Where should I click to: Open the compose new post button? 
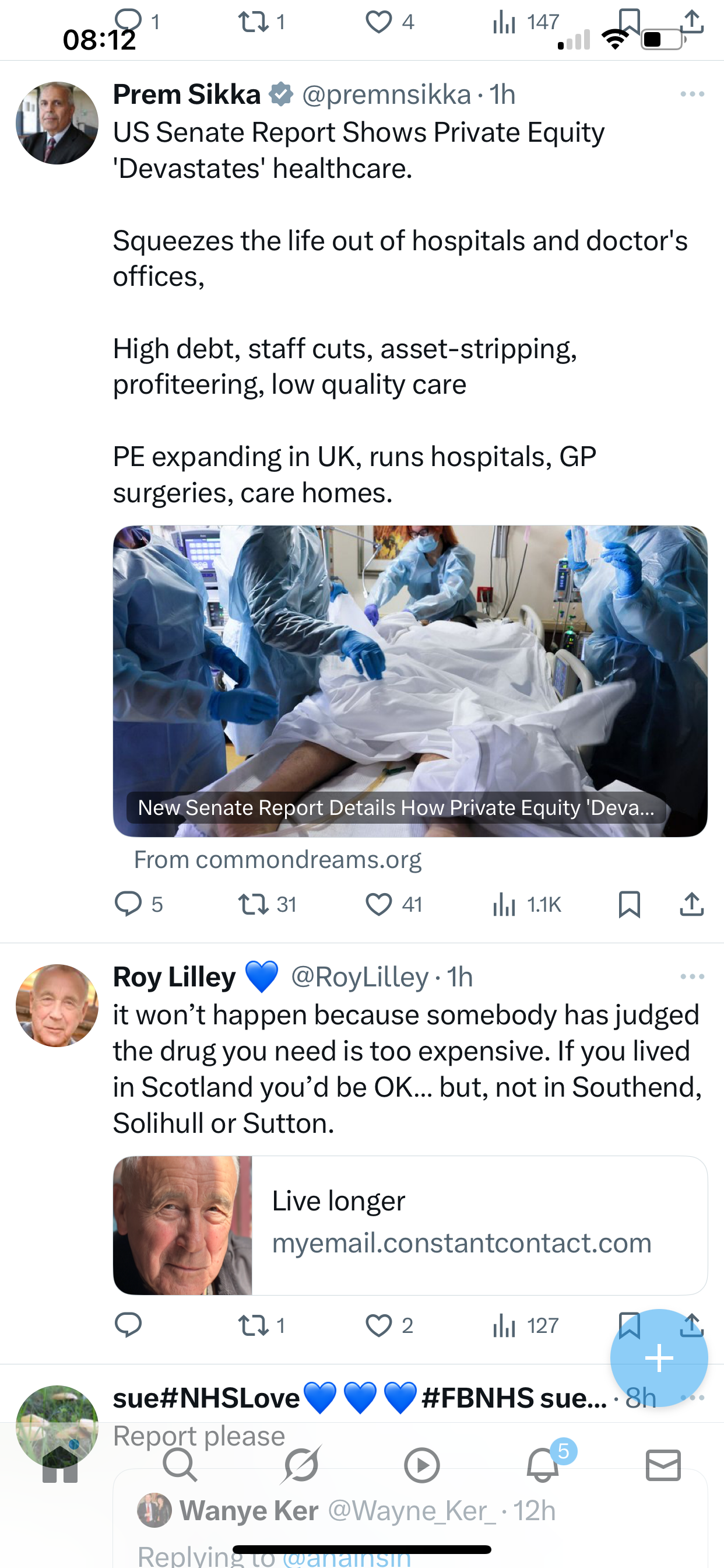[659, 1358]
